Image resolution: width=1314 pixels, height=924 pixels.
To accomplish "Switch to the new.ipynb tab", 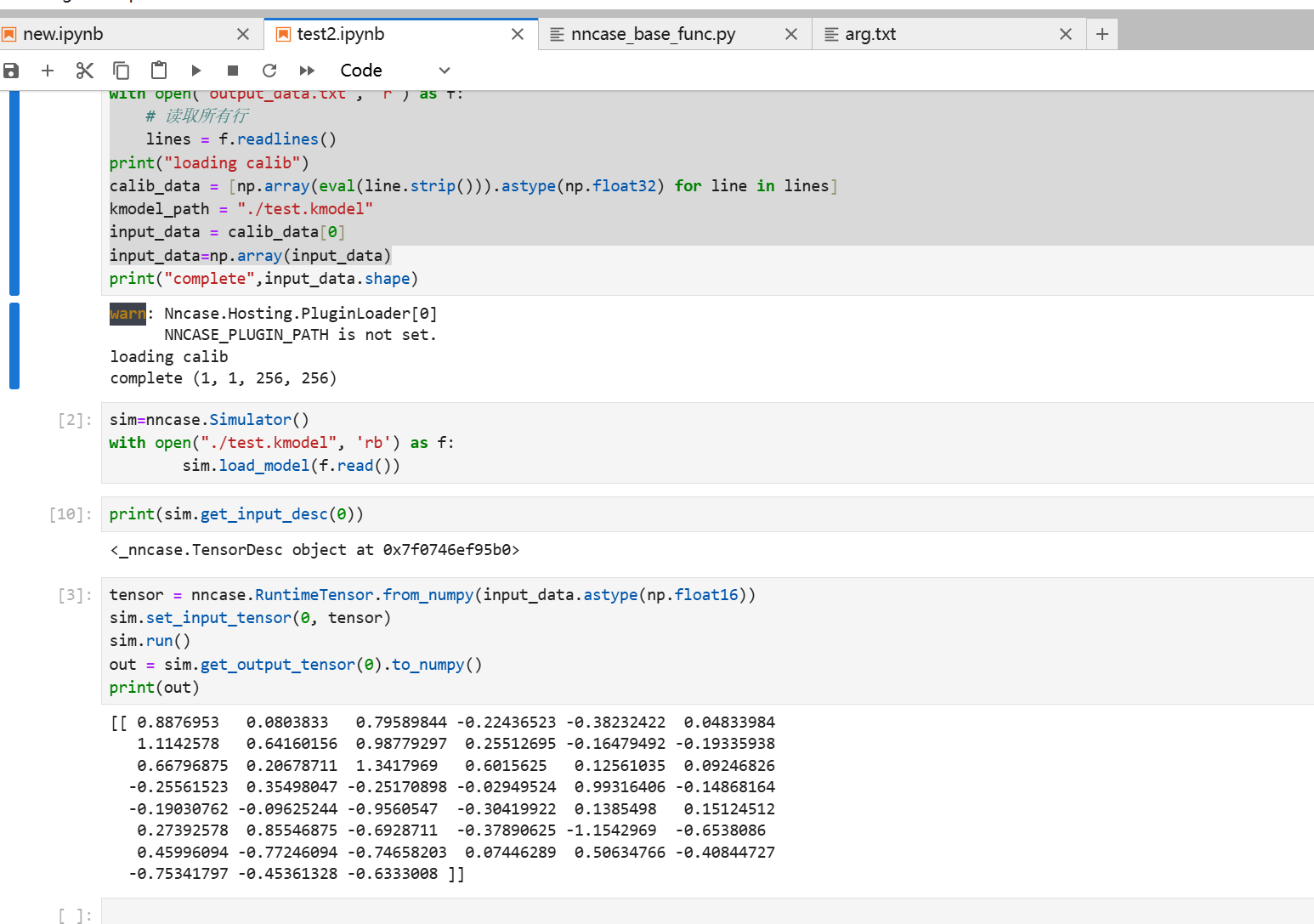I will click(64, 34).
